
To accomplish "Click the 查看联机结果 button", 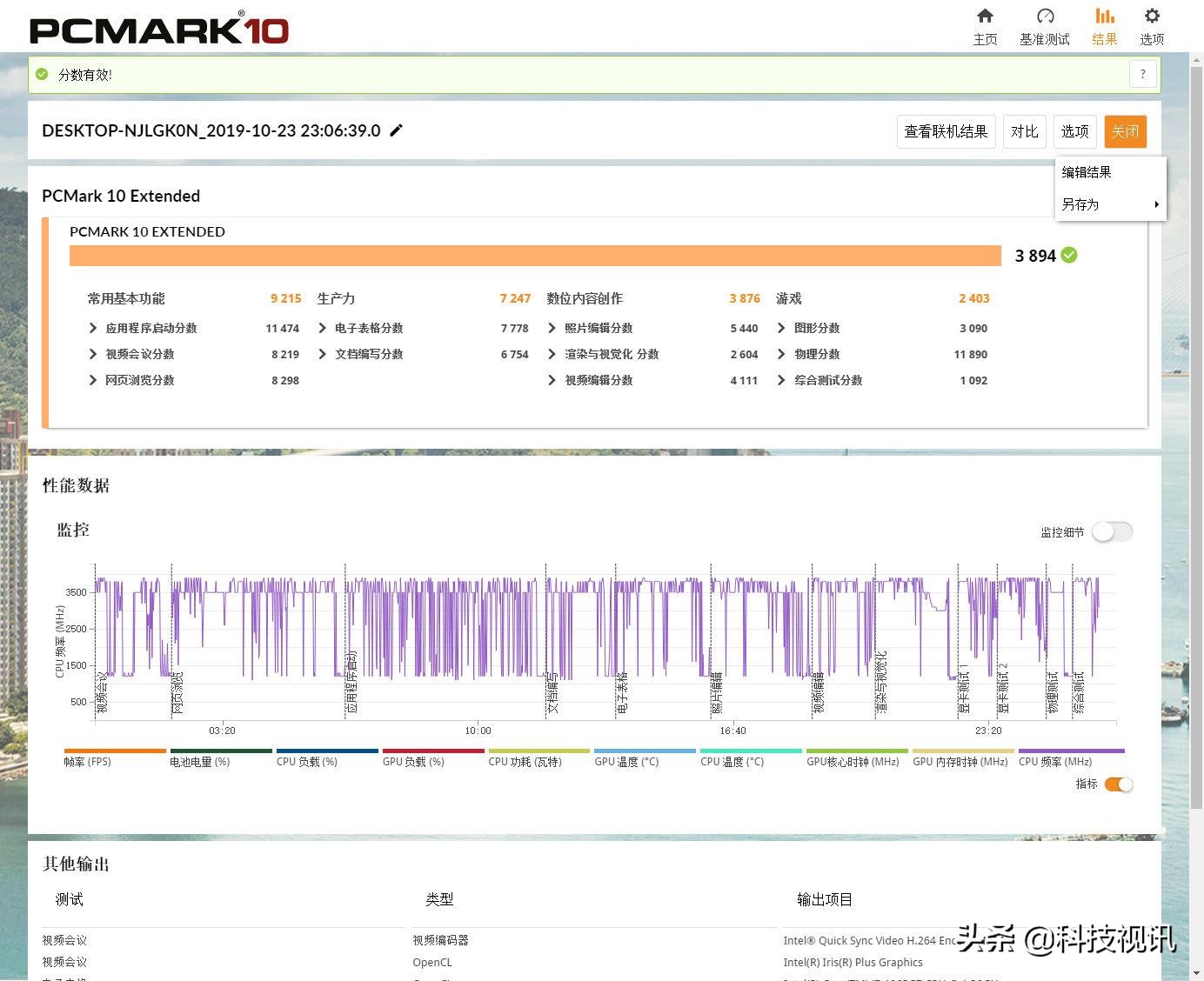I will pos(946,131).
